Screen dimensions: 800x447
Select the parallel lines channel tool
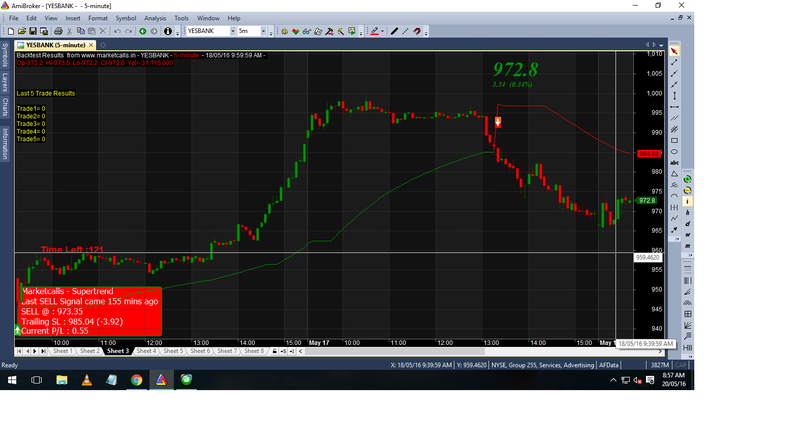tap(674, 118)
